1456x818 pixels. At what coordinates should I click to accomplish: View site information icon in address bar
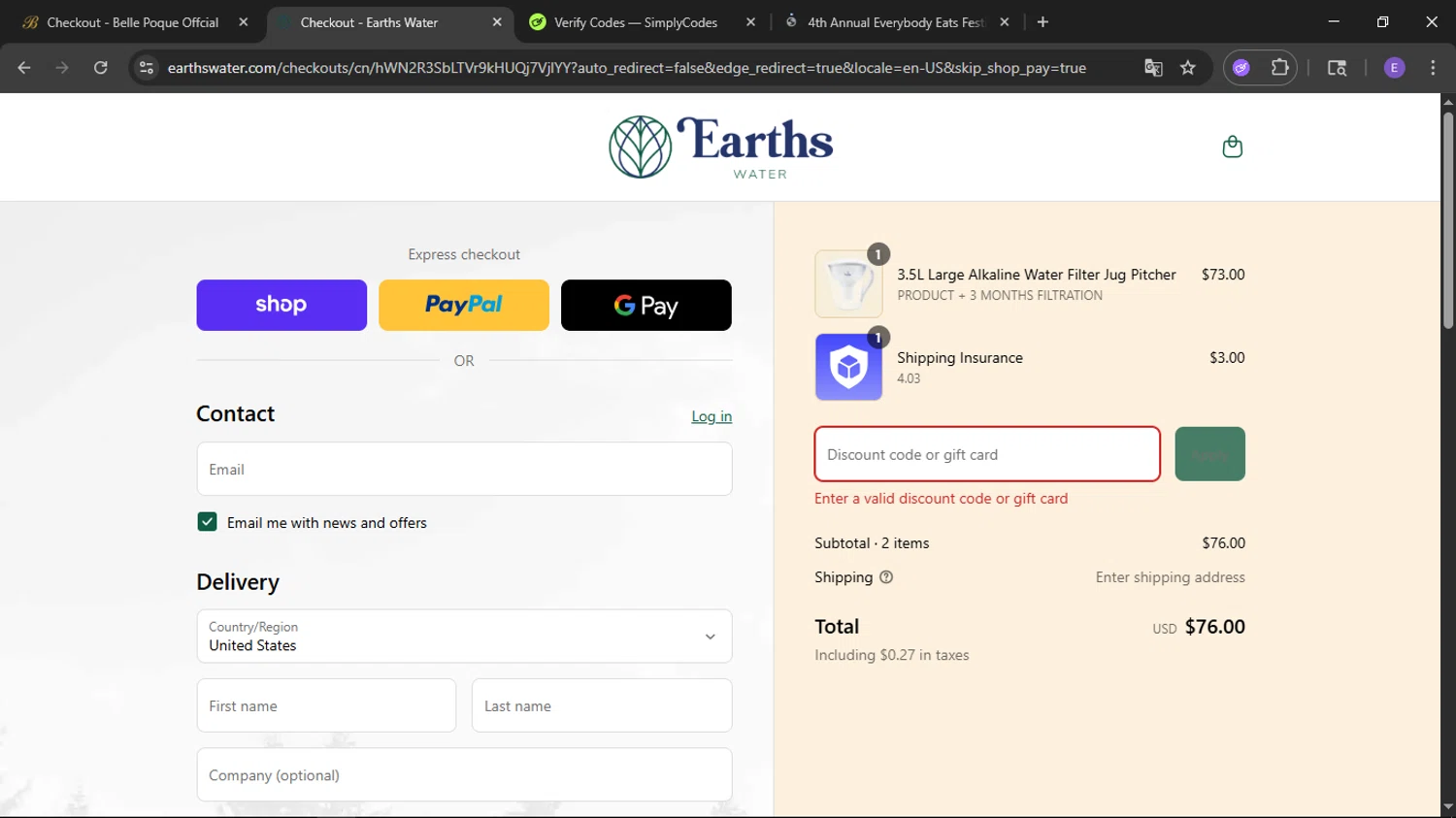tap(147, 68)
